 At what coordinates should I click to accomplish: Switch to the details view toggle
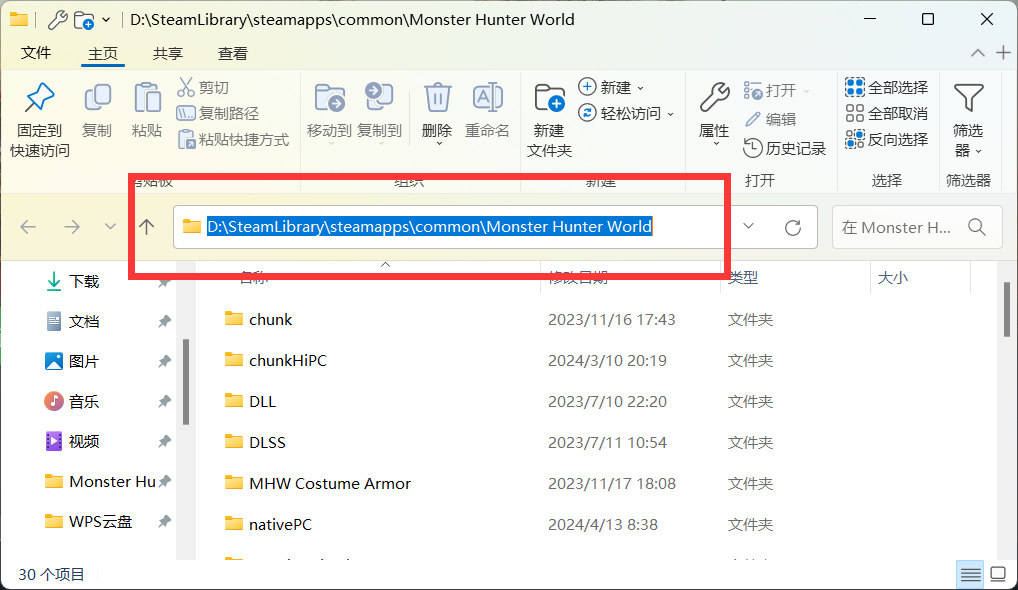point(971,574)
